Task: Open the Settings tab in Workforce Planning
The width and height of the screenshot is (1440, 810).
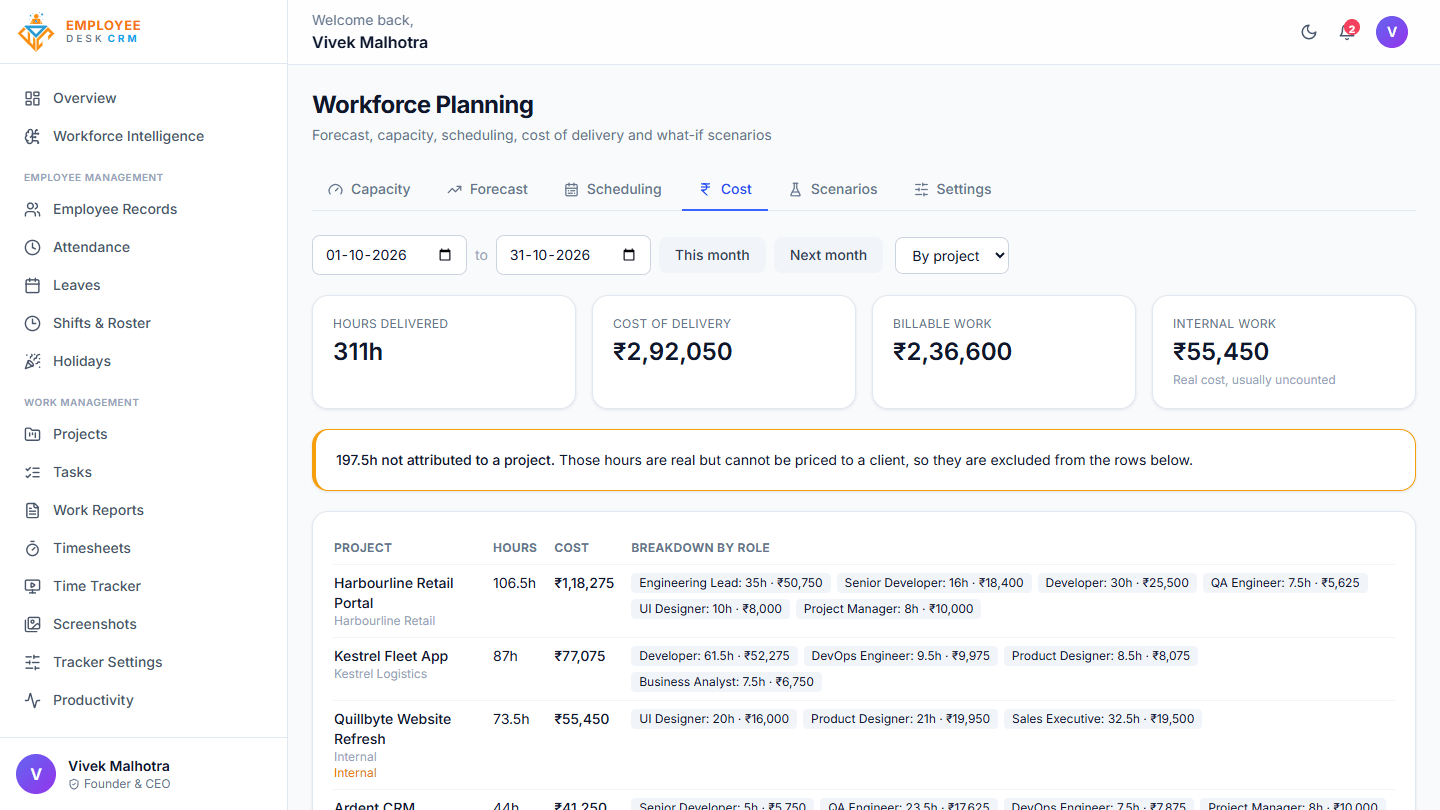Action: (x=952, y=189)
